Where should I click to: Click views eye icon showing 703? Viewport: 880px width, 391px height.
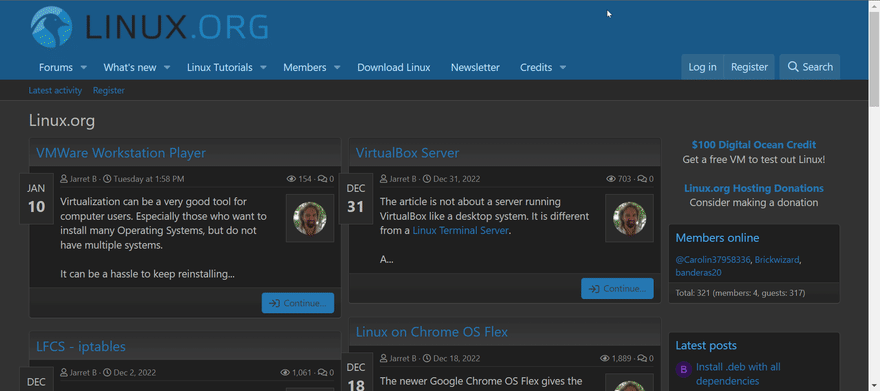(x=611, y=179)
